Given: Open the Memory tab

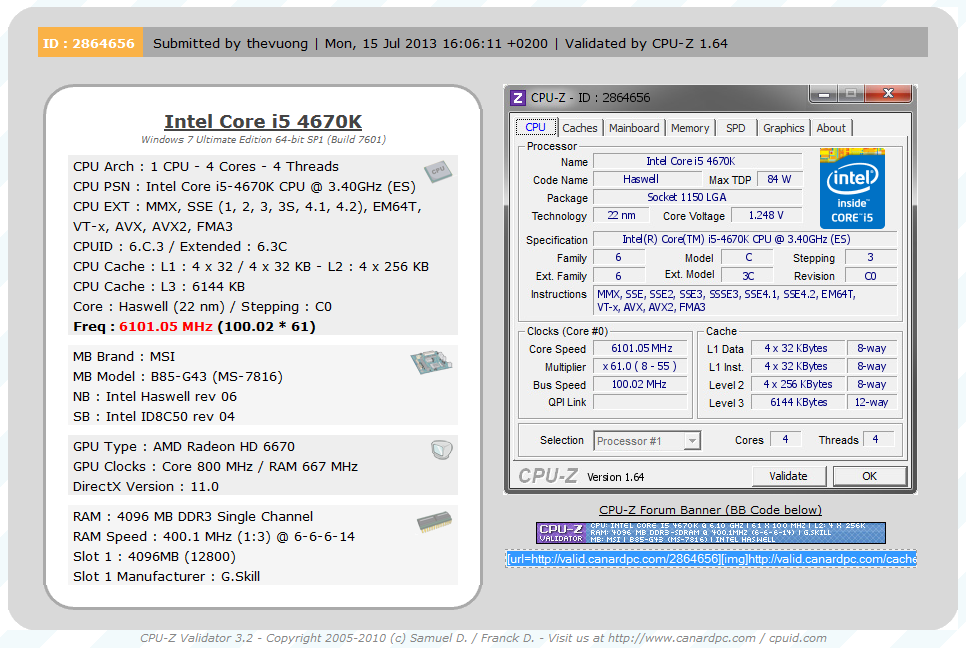Looking at the screenshot, I should 690,128.
